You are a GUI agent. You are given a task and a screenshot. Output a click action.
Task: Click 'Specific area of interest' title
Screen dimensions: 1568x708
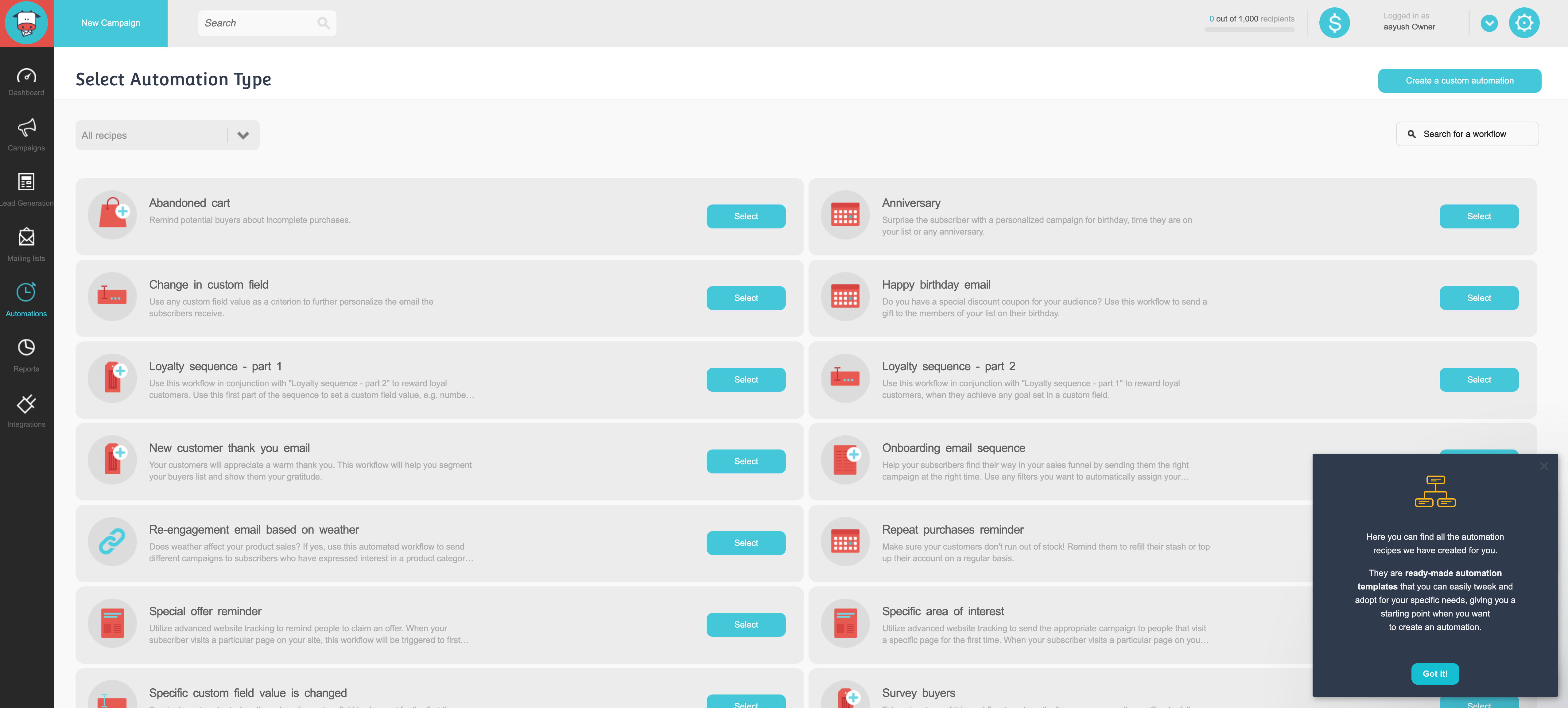pyautogui.click(x=943, y=611)
